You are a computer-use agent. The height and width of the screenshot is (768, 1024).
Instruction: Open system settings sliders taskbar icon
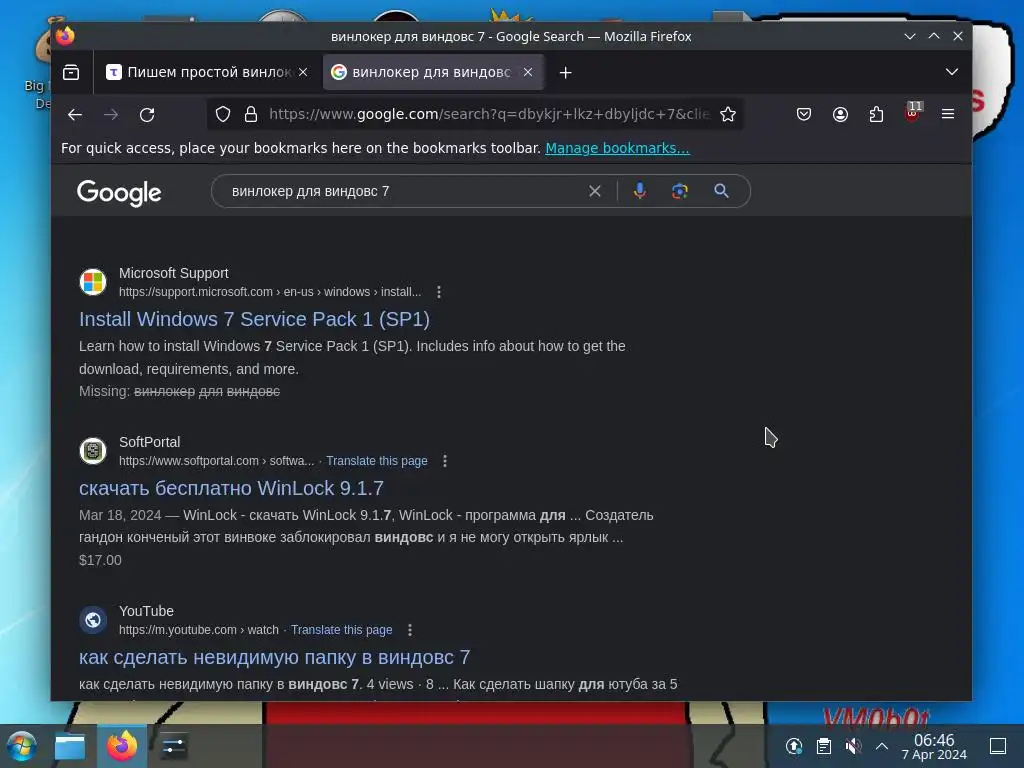pos(173,746)
